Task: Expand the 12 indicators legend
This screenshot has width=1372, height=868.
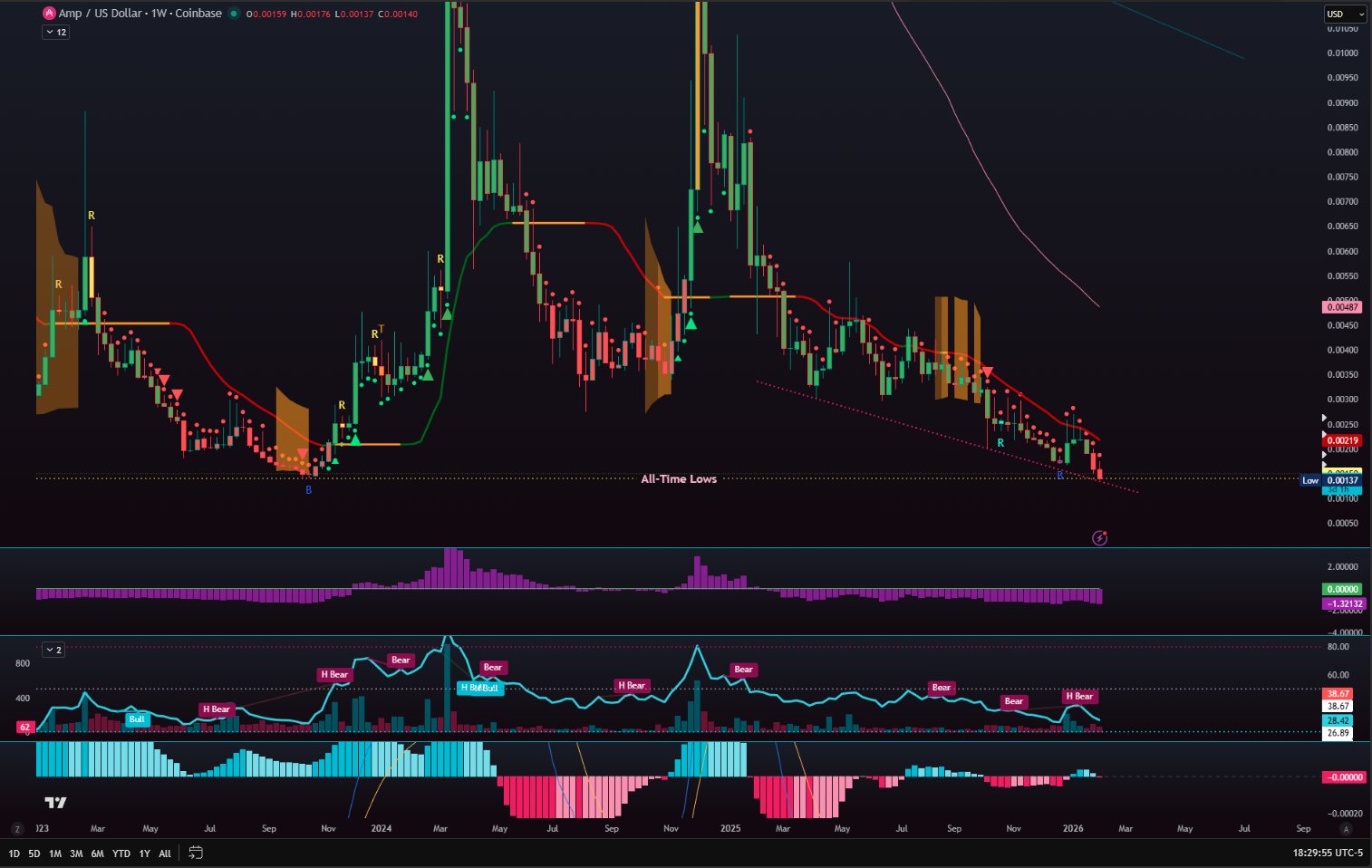Action: (x=55, y=32)
